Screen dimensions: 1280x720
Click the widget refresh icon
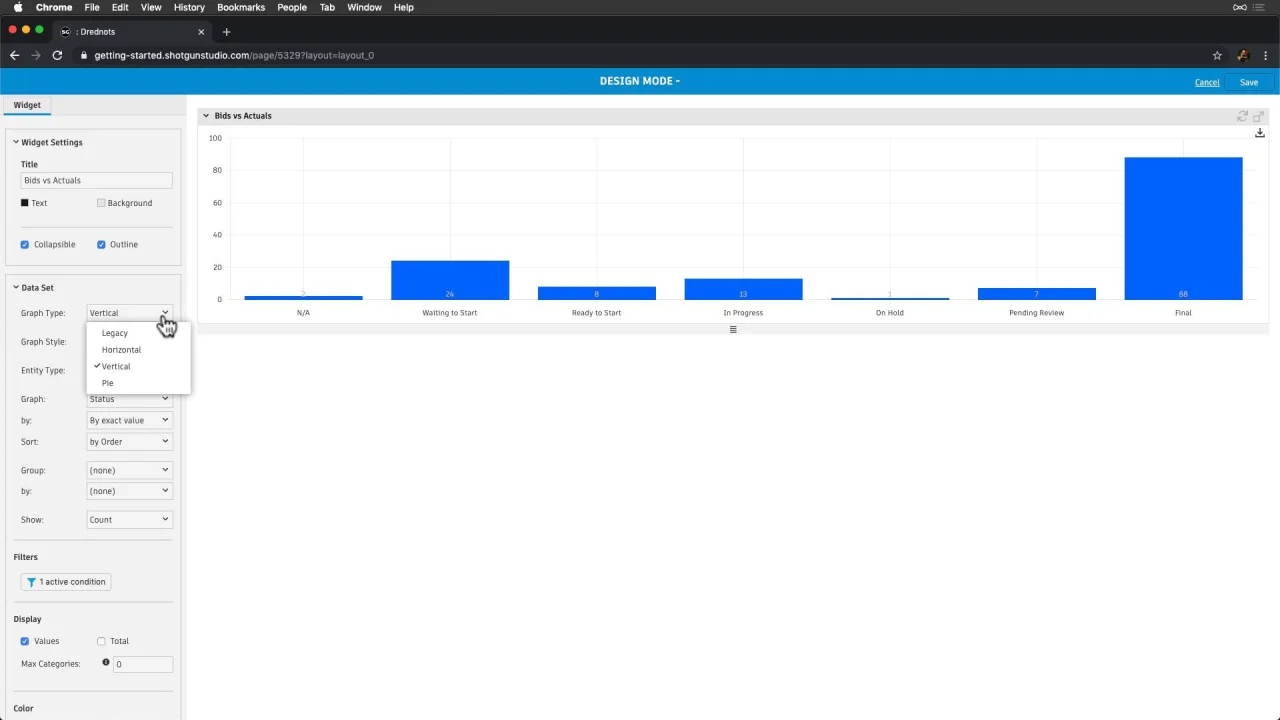1243,116
